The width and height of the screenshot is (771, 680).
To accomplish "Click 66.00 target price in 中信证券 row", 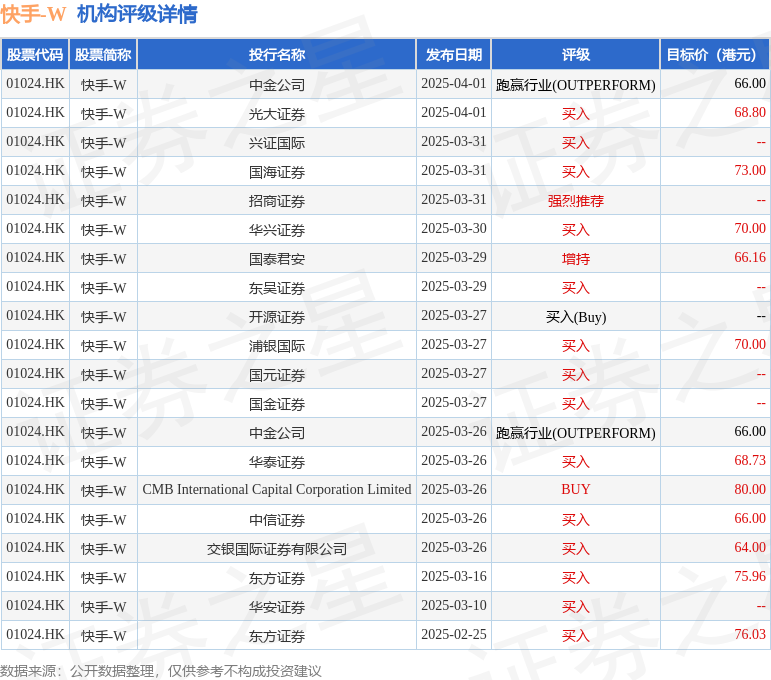I will (x=750, y=519).
